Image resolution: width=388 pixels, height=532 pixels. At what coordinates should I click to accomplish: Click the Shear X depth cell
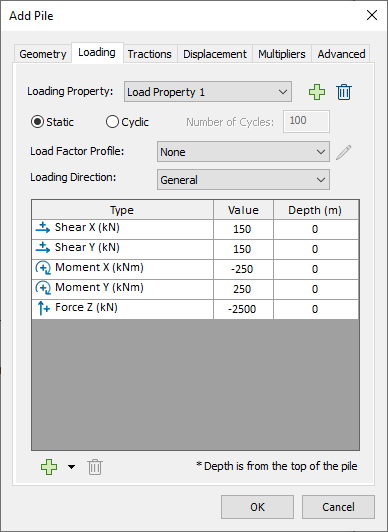click(316, 229)
